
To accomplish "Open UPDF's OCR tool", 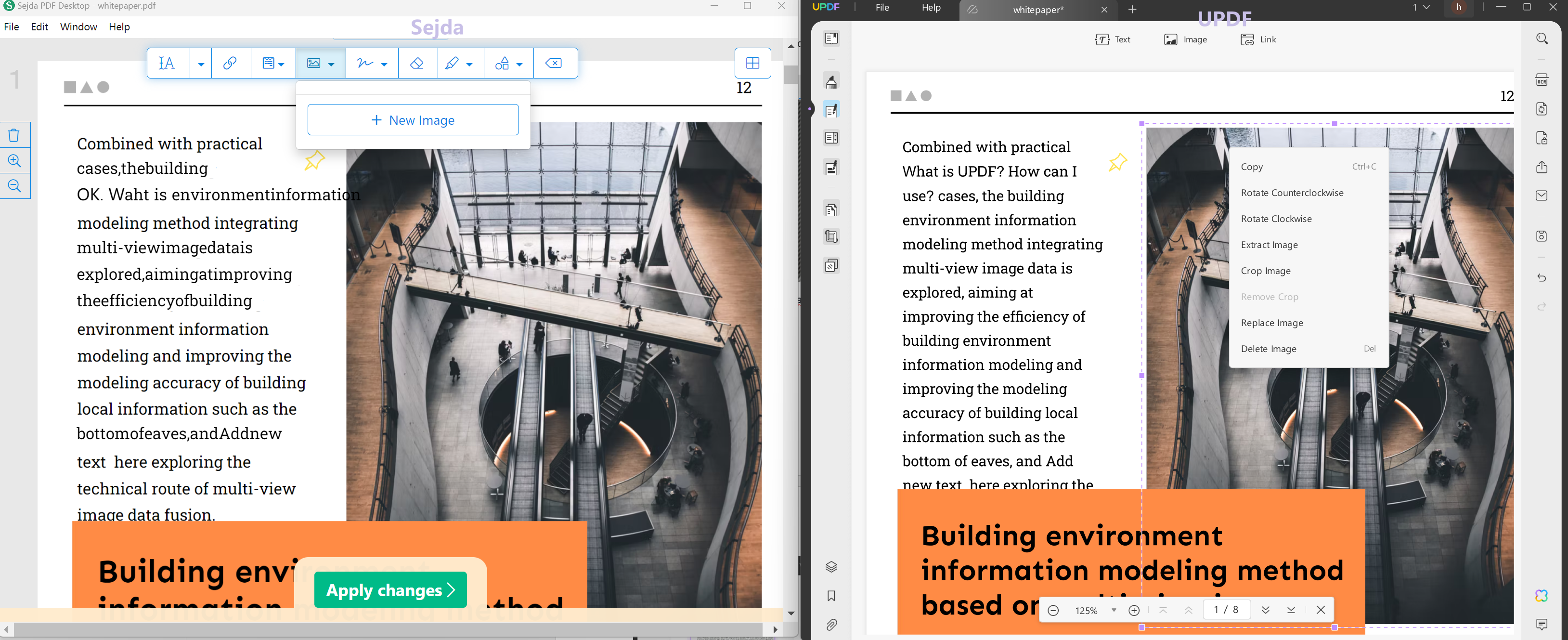I will [x=1542, y=80].
